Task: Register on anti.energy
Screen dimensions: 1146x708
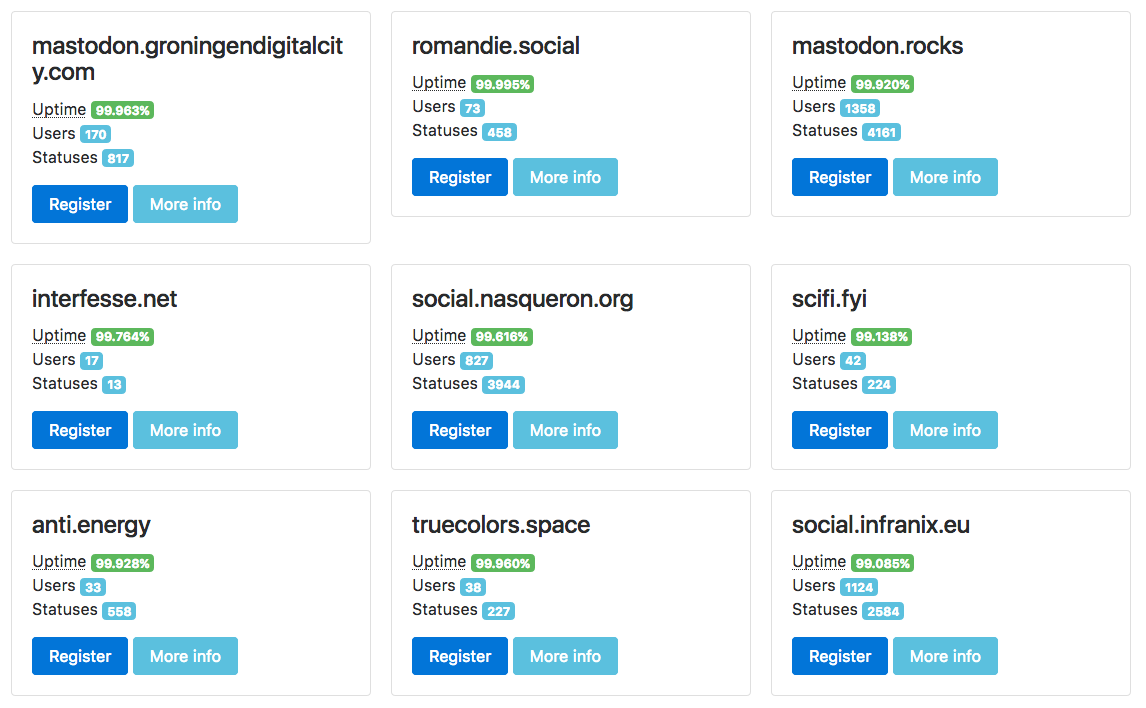Action: pos(80,656)
